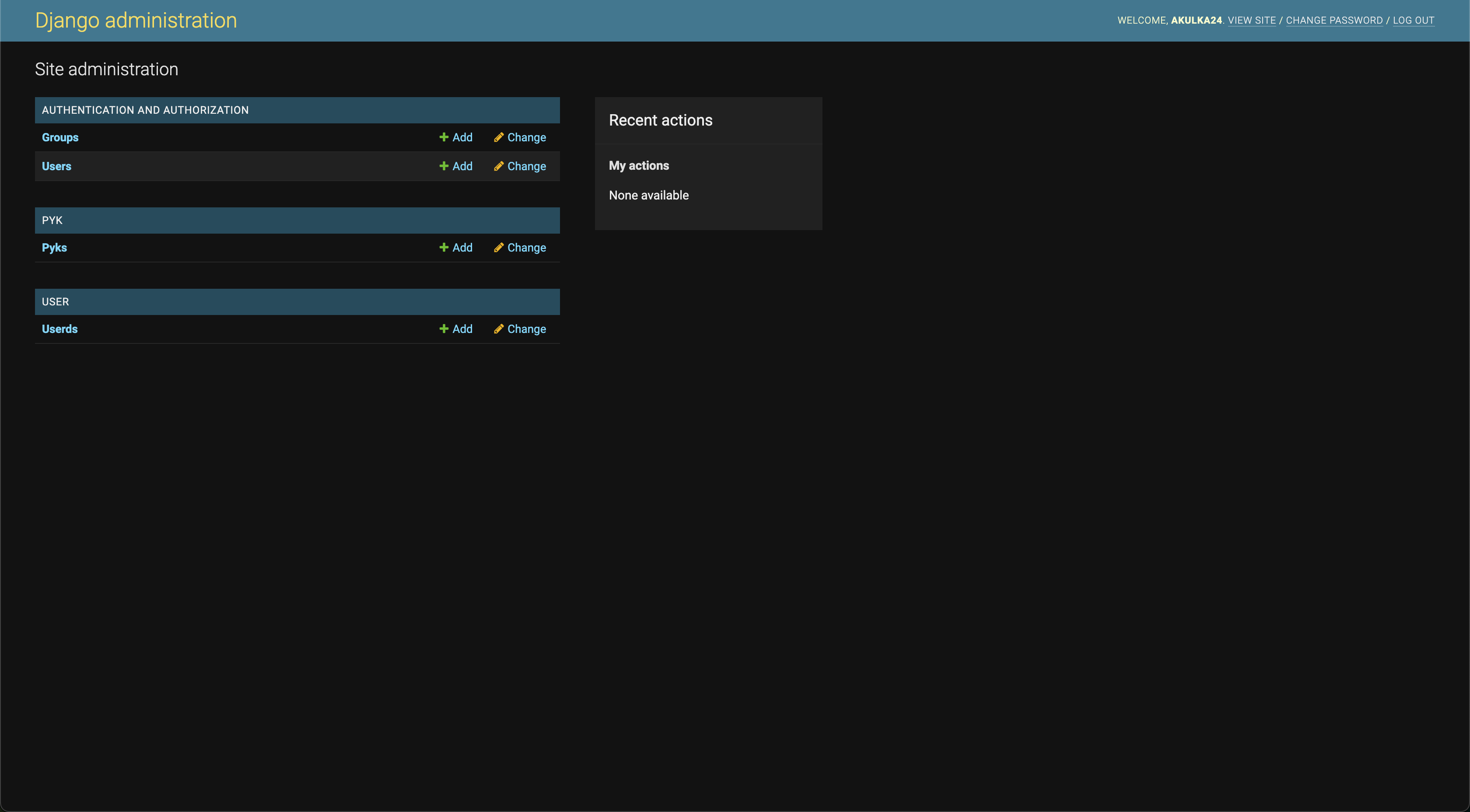Click the pencil icon for Pyks
The width and height of the screenshot is (1470, 812).
point(498,247)
